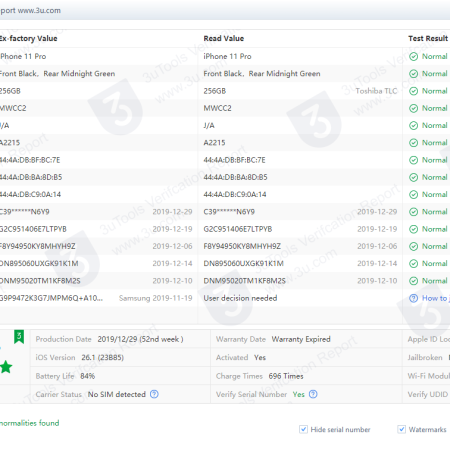The height and width of the screenshot is (450, 450).
Task: Select the Read Value serial C39******N6Y9
Action: point(229,212)
